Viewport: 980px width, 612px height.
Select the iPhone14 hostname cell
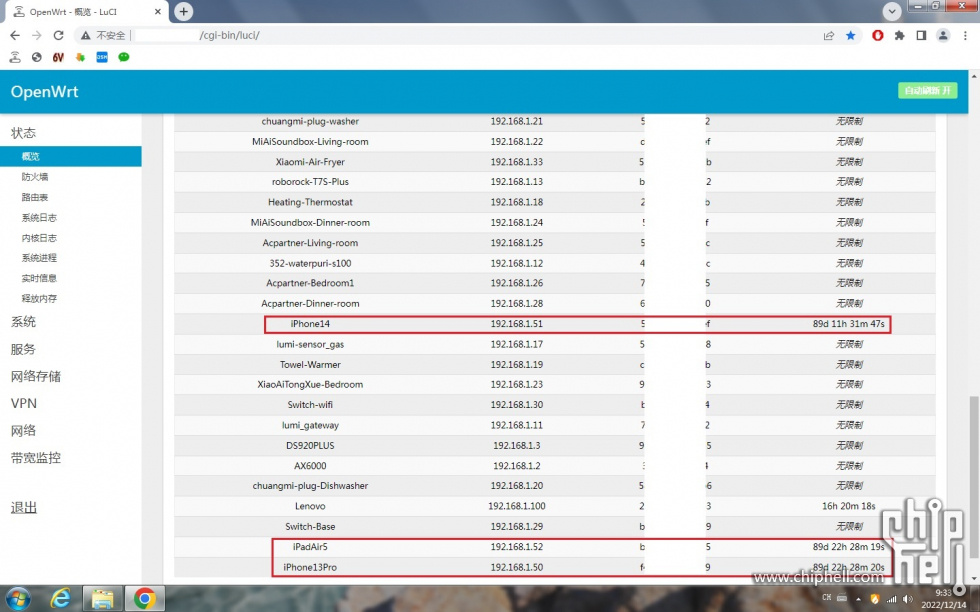310,324
